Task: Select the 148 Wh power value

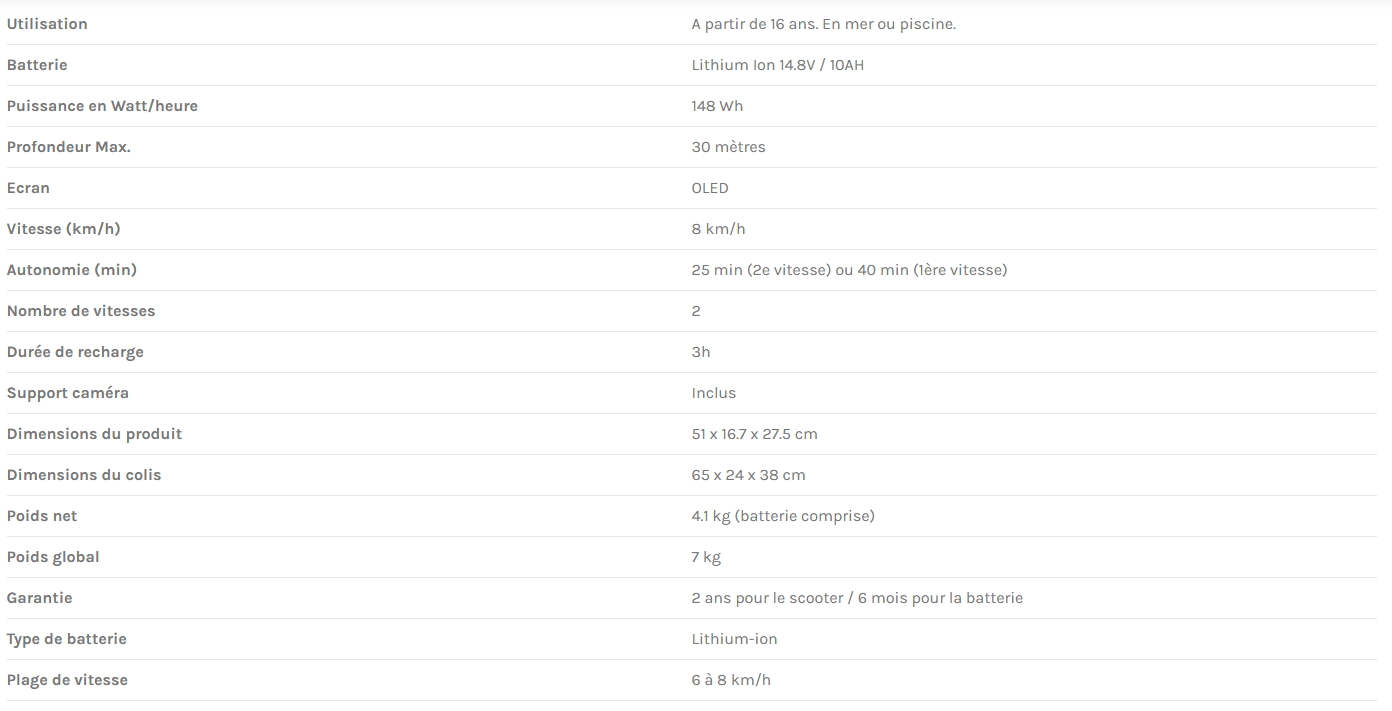Action: coord(717,106)
